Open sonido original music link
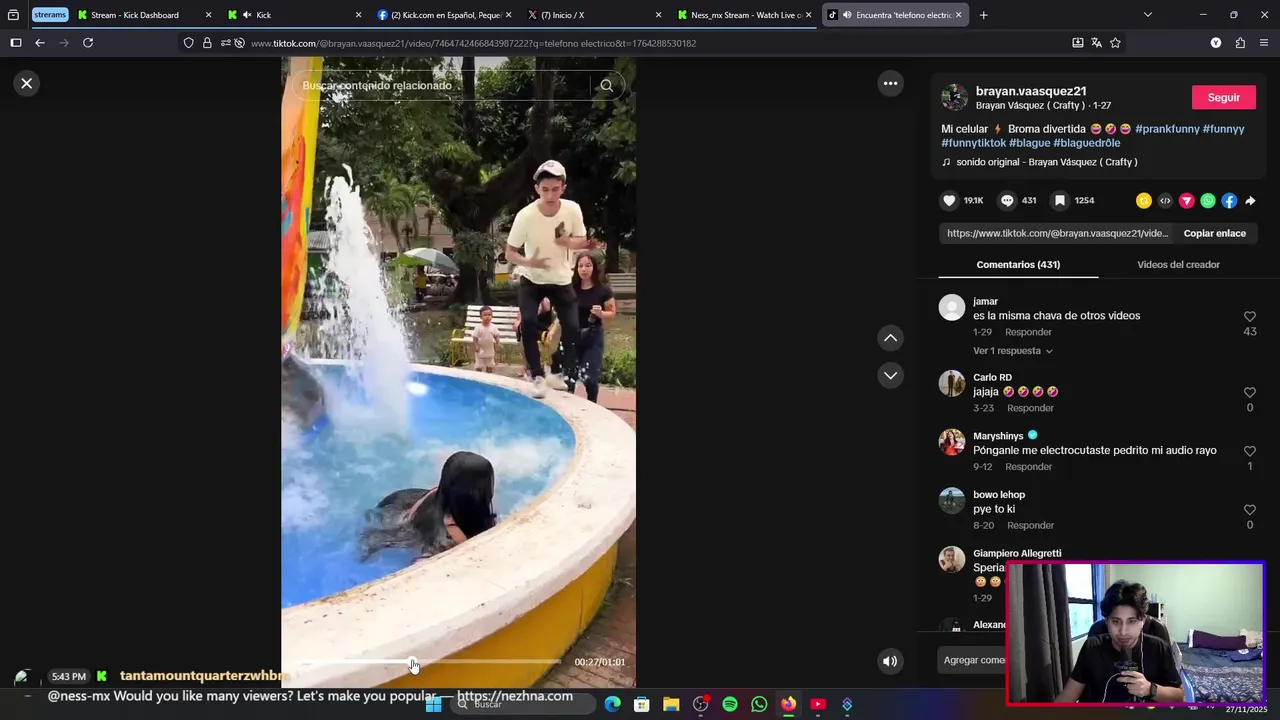The image size is (1280, 720). click(1046, 162)
